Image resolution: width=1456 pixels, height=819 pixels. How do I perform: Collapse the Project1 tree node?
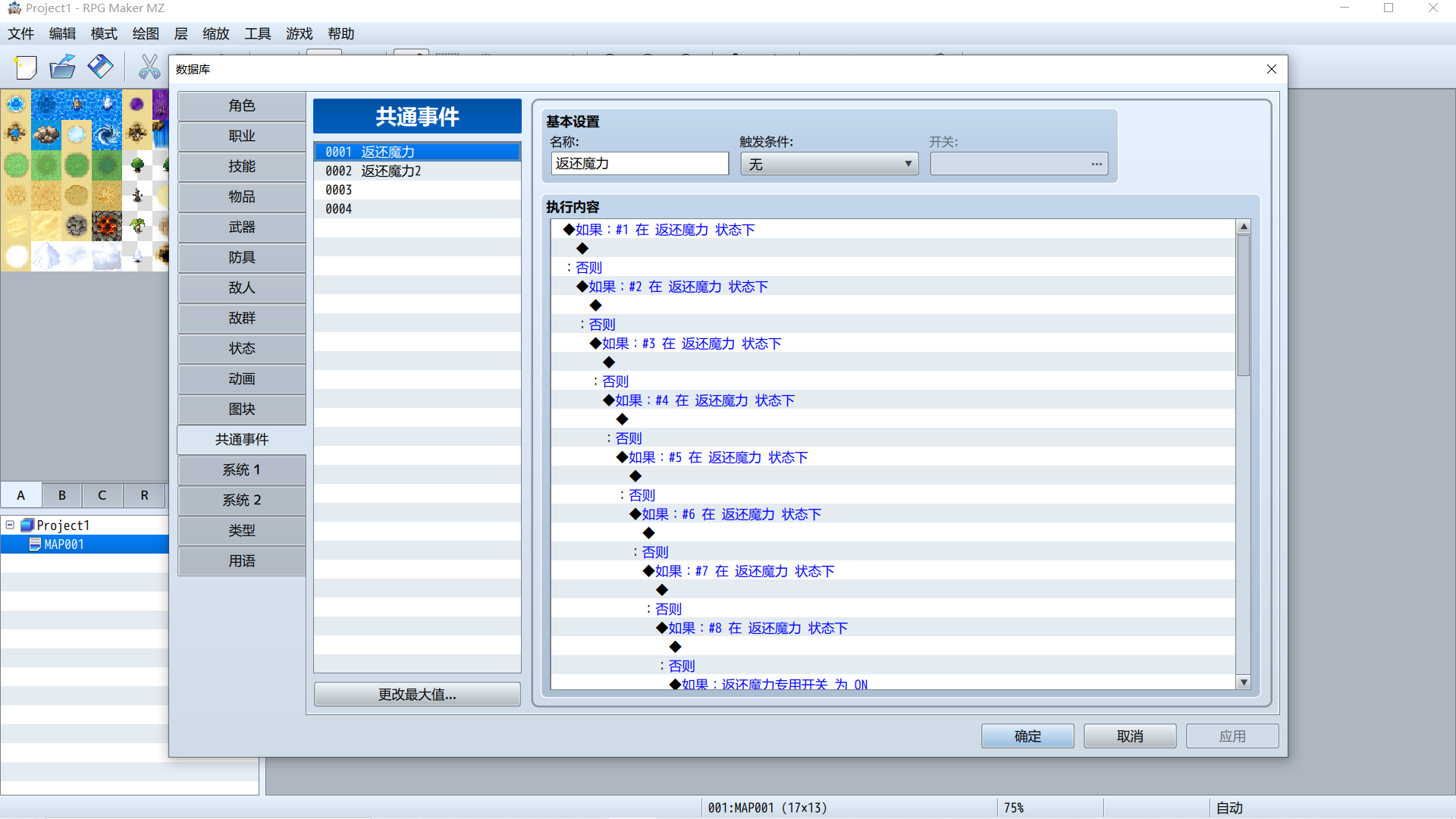(x=10, y=525)
